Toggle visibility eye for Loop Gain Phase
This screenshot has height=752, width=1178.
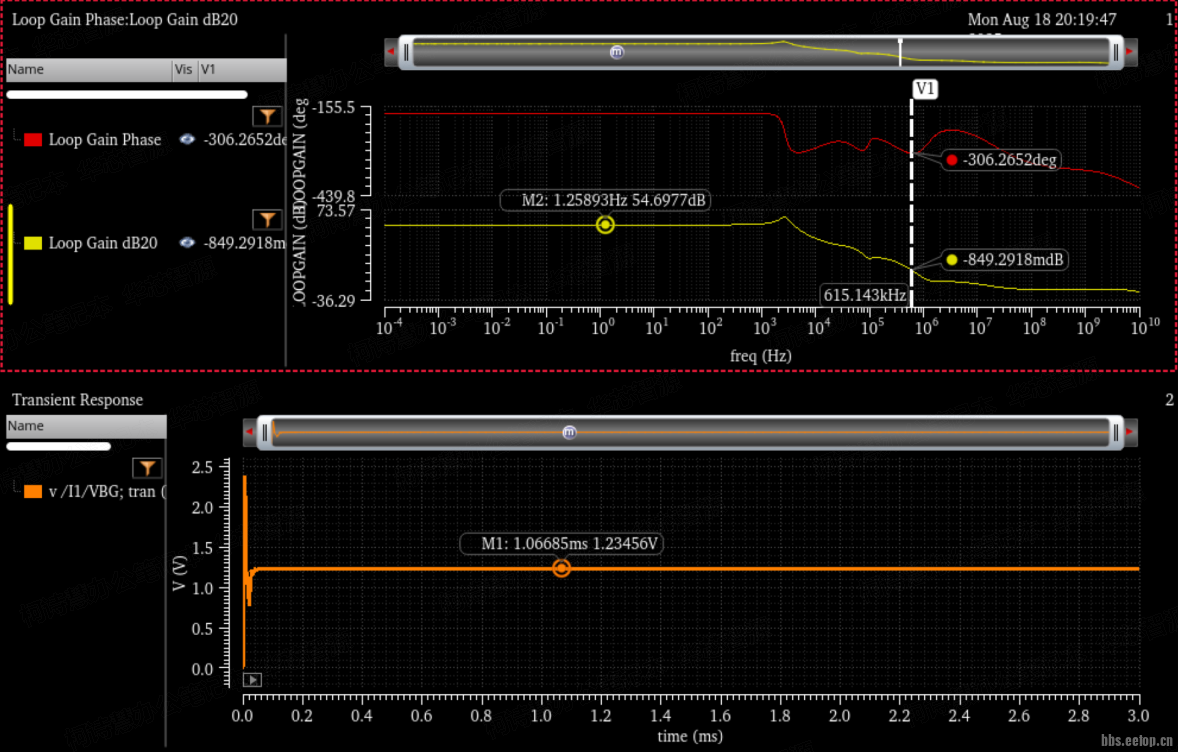187,139
